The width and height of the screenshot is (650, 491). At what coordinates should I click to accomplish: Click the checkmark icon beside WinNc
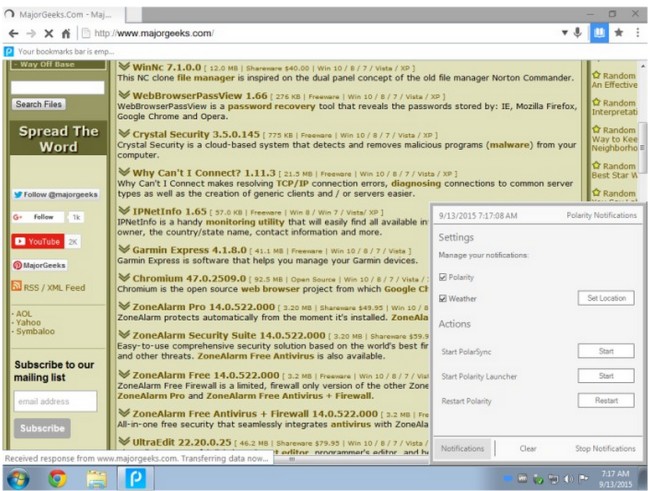pyautogui.click(x=124, y=66)
